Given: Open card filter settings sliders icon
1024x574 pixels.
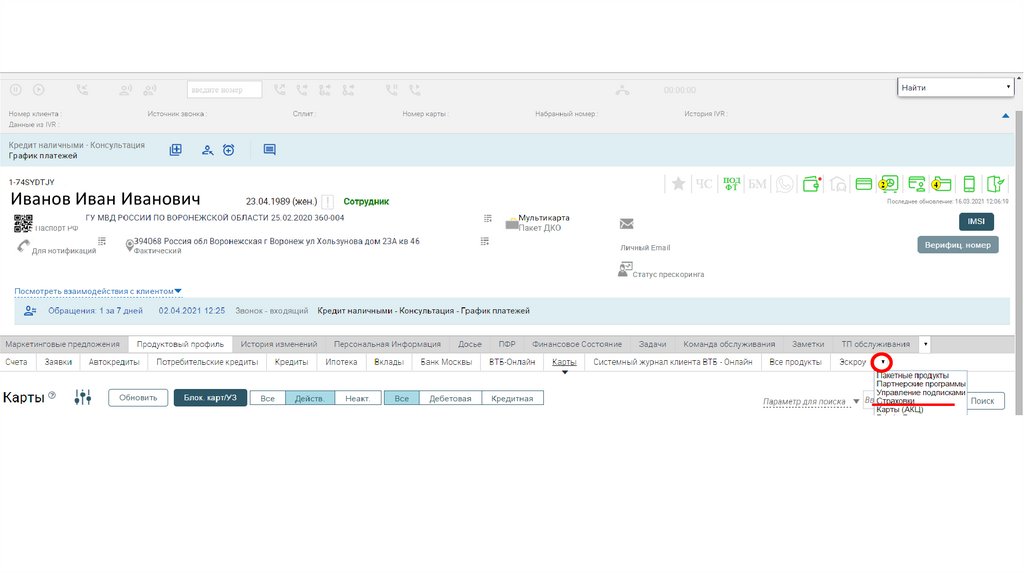Looking at the screenshot, I should pos(83,397).
